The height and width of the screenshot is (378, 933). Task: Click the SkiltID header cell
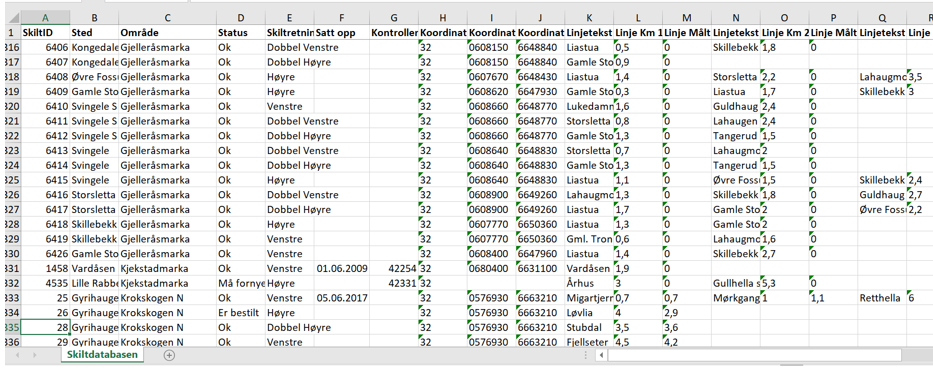(45, 32)
